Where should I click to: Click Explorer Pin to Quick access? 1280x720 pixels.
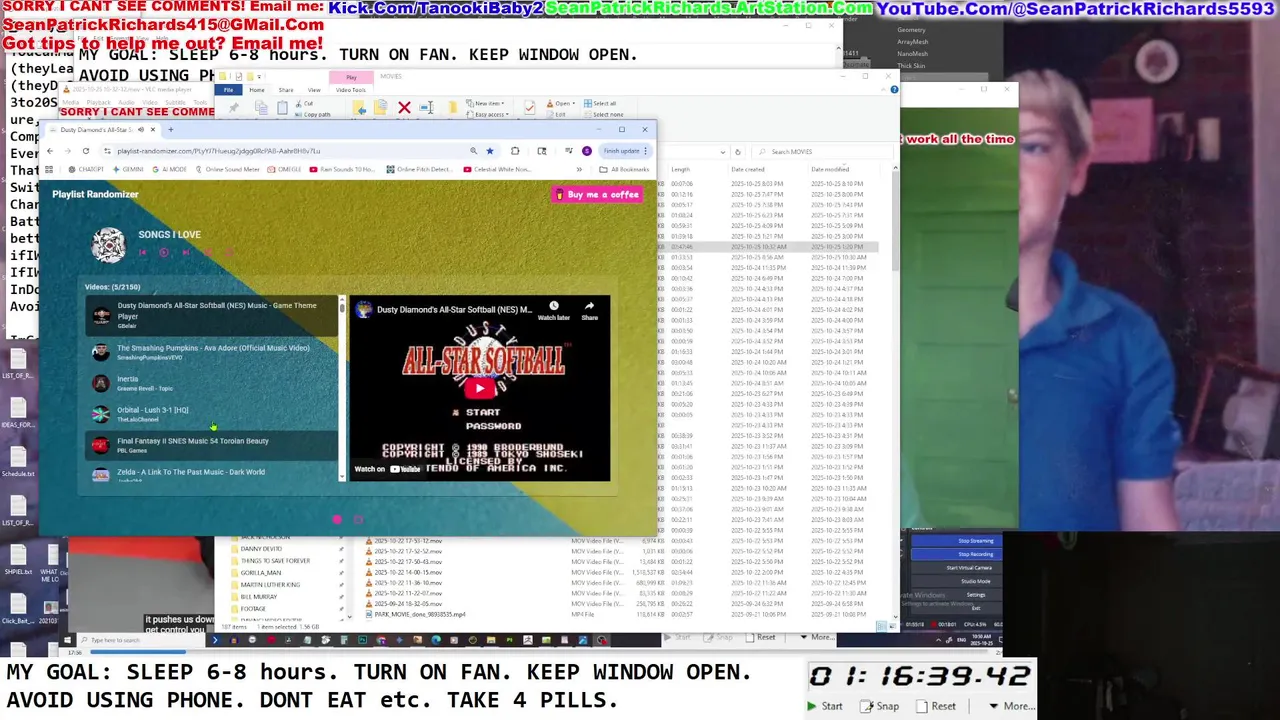(233, 107)
